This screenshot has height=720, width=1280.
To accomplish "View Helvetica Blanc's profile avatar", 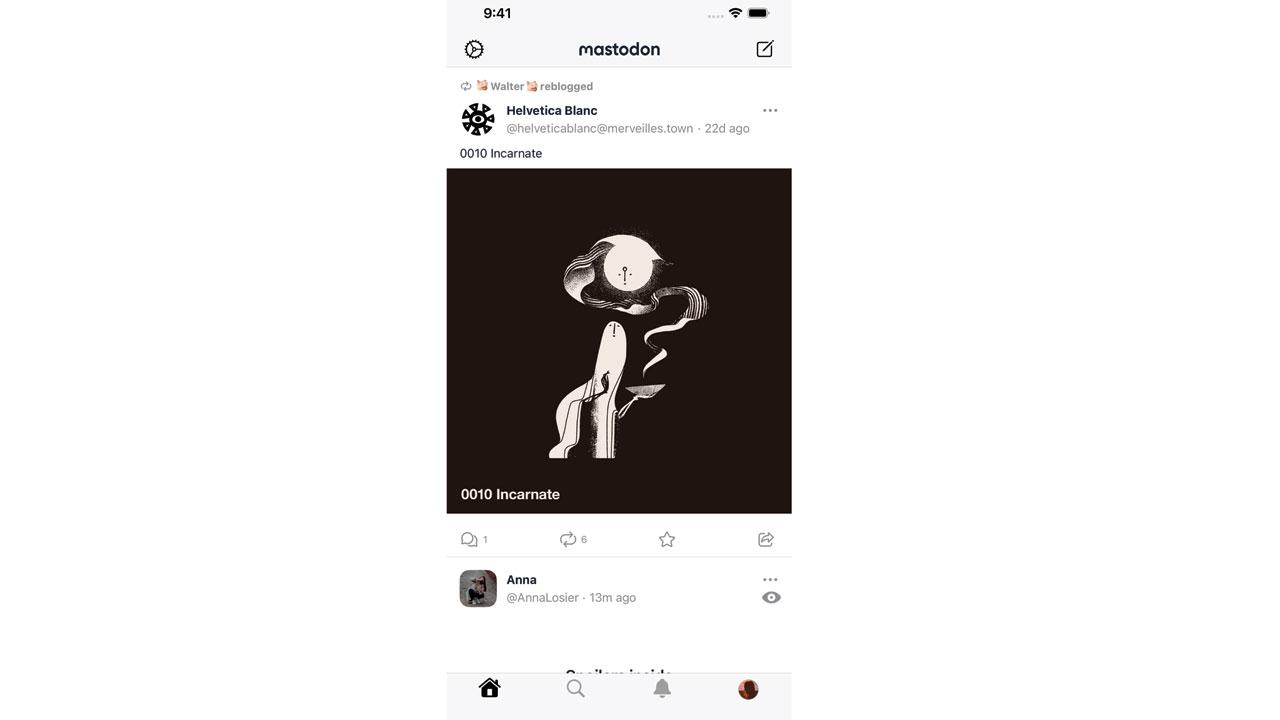I will 478,119.
